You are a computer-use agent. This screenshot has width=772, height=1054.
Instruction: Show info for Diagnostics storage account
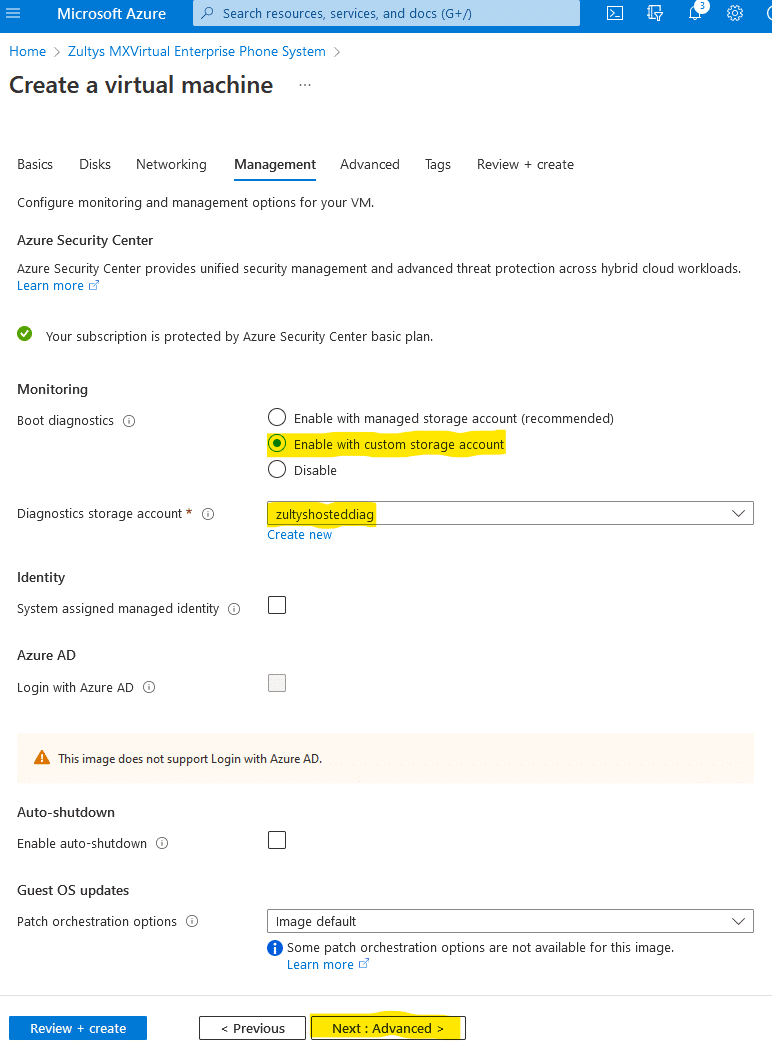pos(208,514)
